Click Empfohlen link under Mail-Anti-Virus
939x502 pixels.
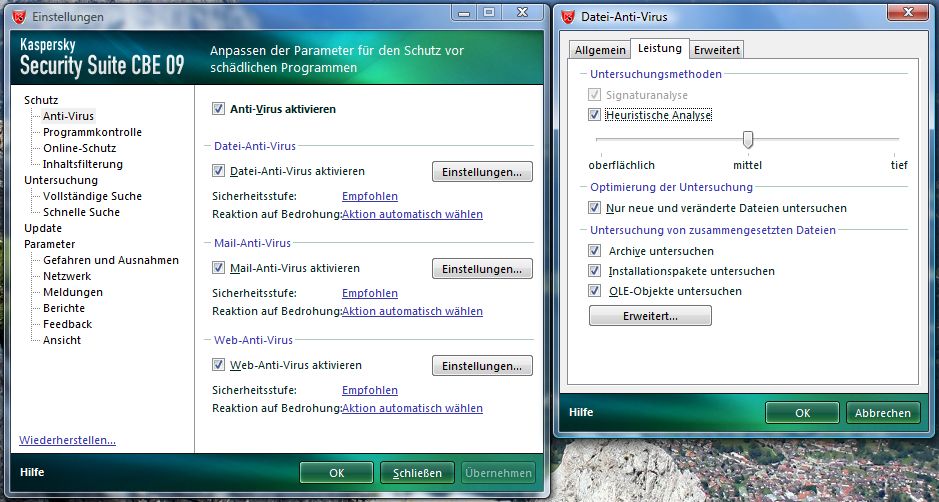pyautogui.click(x=369, y=293)
